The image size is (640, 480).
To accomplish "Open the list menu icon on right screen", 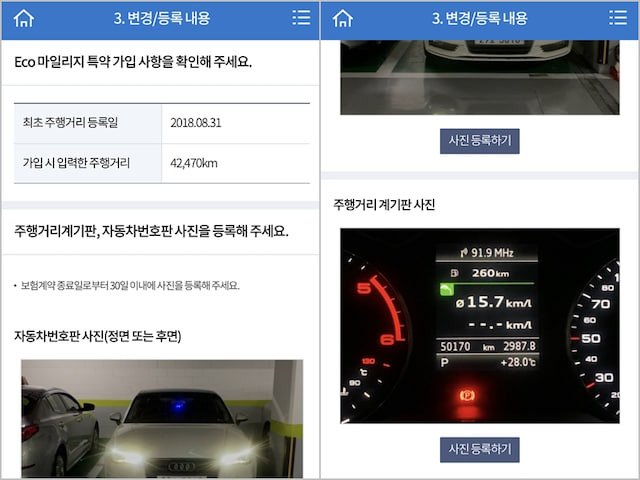I will point(618,18).
